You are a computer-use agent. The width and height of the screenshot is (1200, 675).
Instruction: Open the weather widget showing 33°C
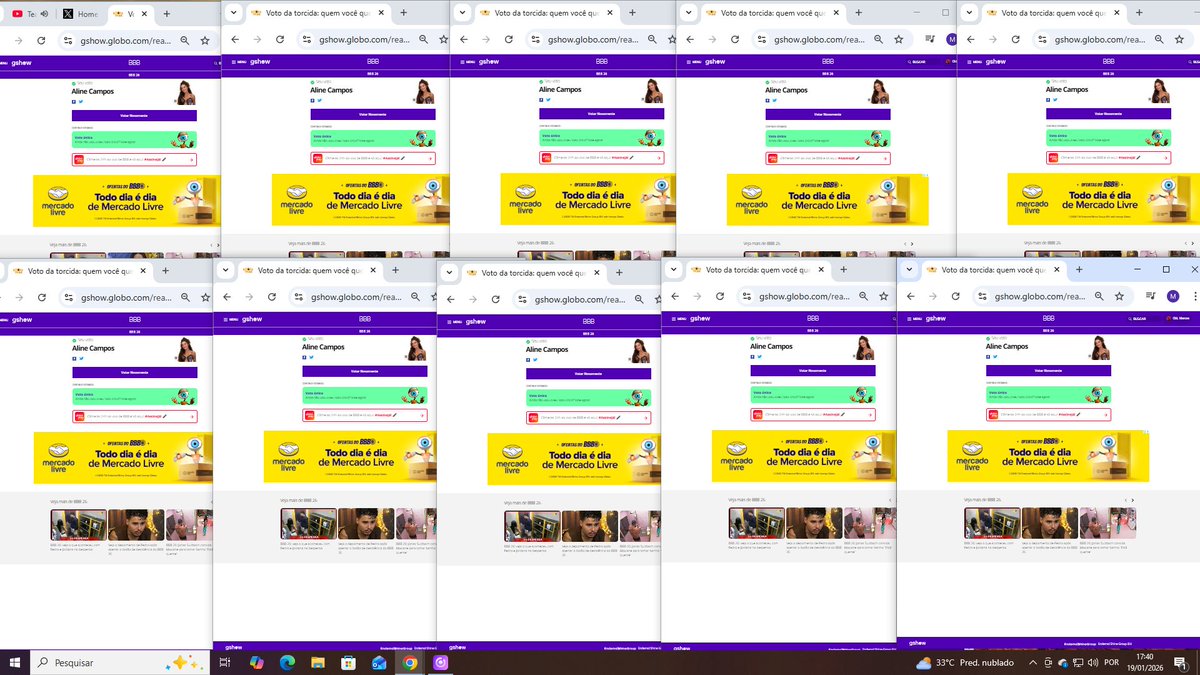[964, 663]
